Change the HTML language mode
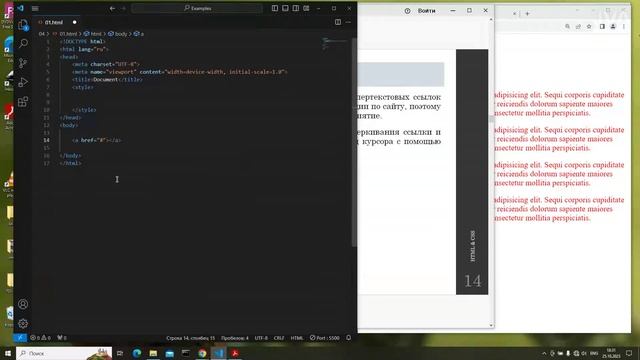Image resolution: width=640 pixels, height=360 pixels. [x=297, y=338]
